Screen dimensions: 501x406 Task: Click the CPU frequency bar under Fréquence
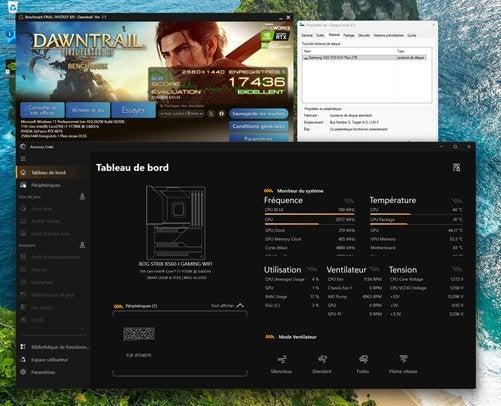click(x=310, y=224)
